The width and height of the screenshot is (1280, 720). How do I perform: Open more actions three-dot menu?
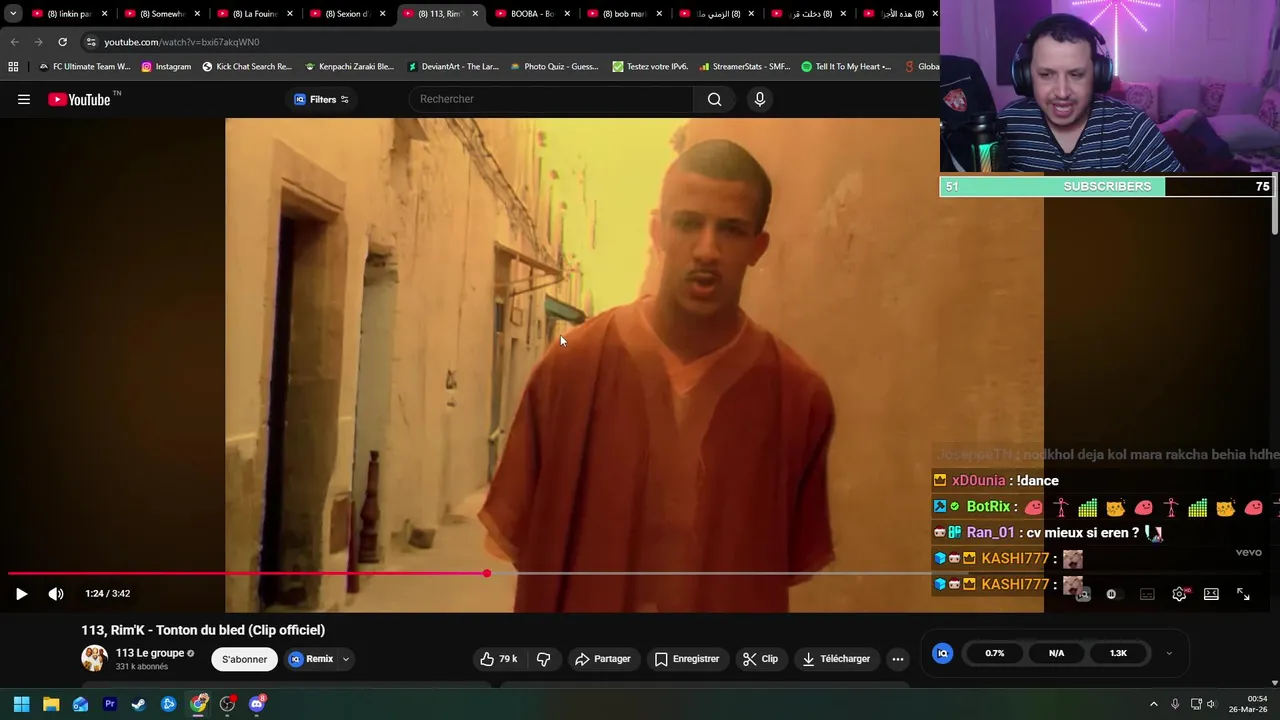pyautogui.click(x=897, y=659)
